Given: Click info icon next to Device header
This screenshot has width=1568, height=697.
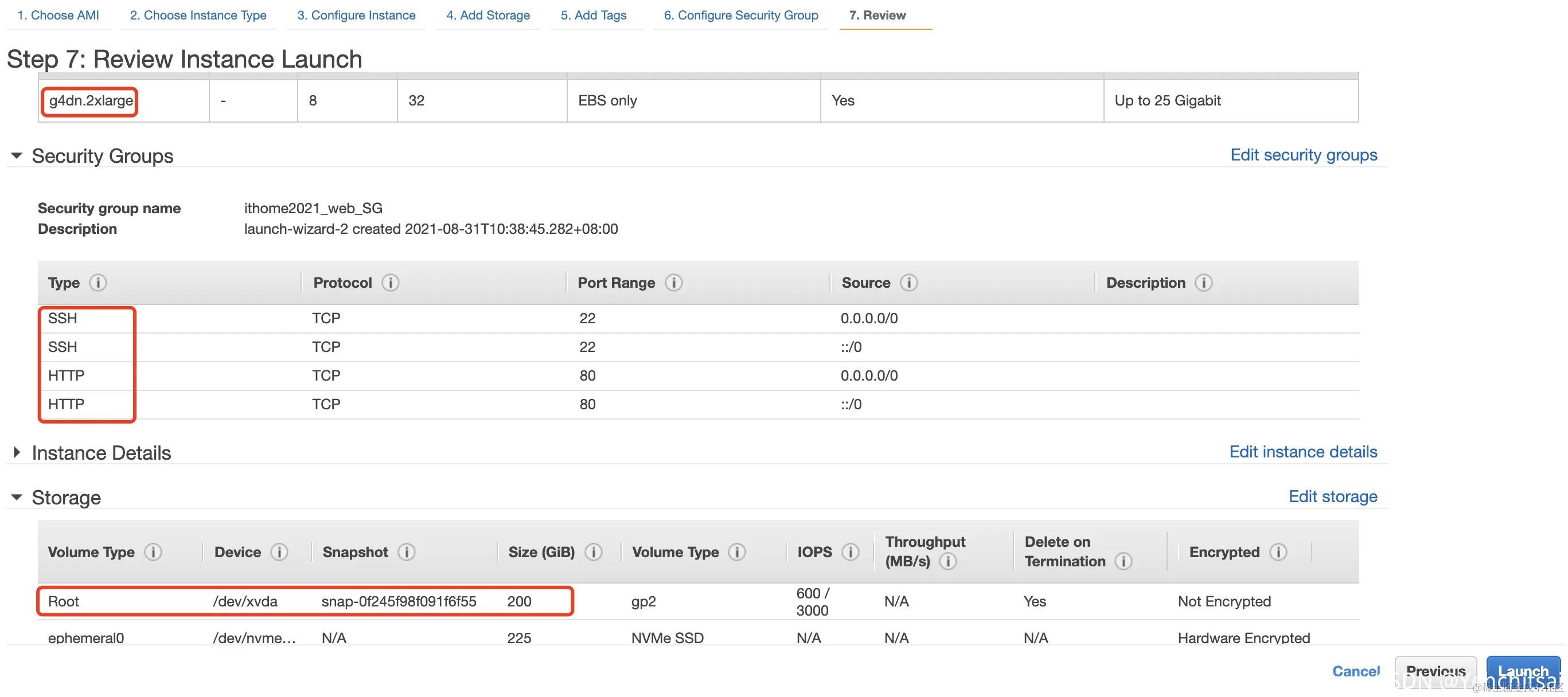Looking at the screenshot, I should click(x=279, y=552).
